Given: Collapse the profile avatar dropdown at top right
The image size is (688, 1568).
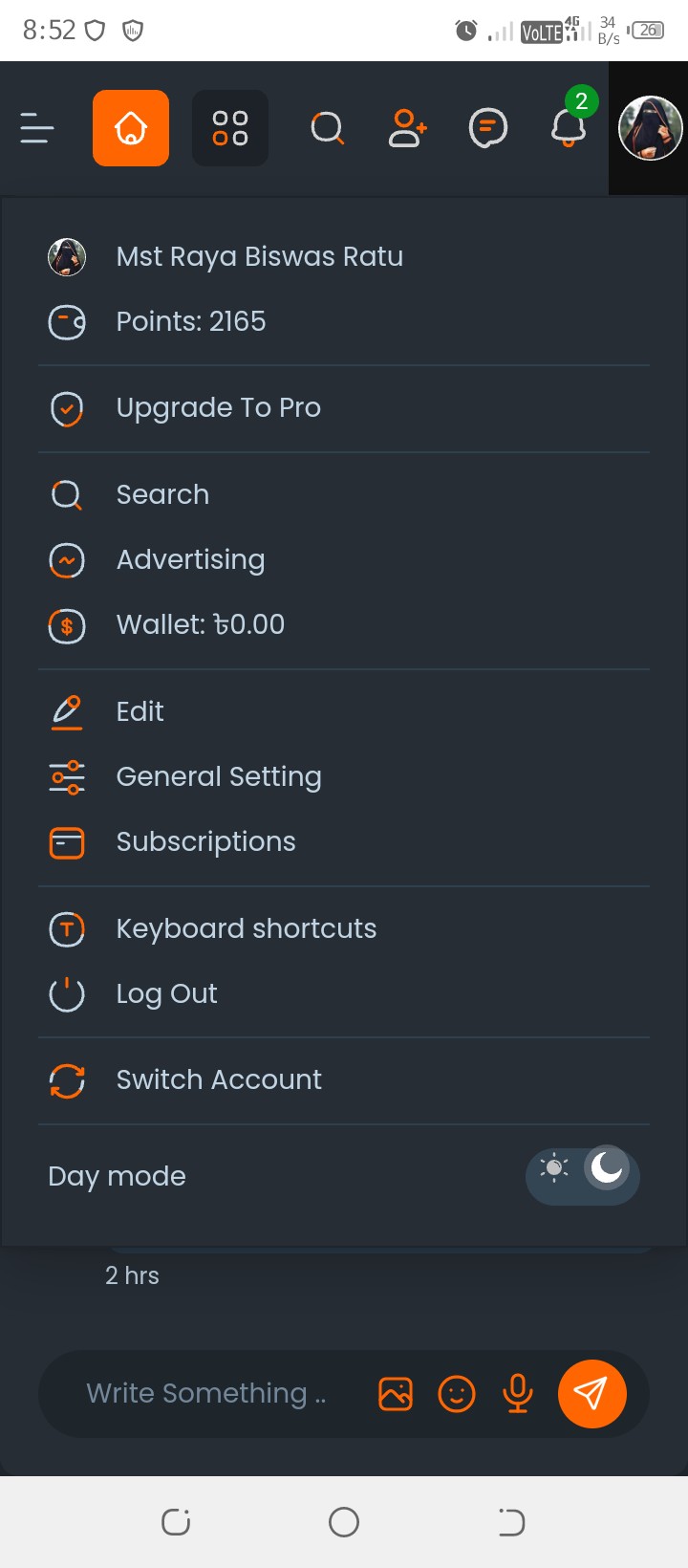Looking at the screenshot, I should click(x=651, y=128).
